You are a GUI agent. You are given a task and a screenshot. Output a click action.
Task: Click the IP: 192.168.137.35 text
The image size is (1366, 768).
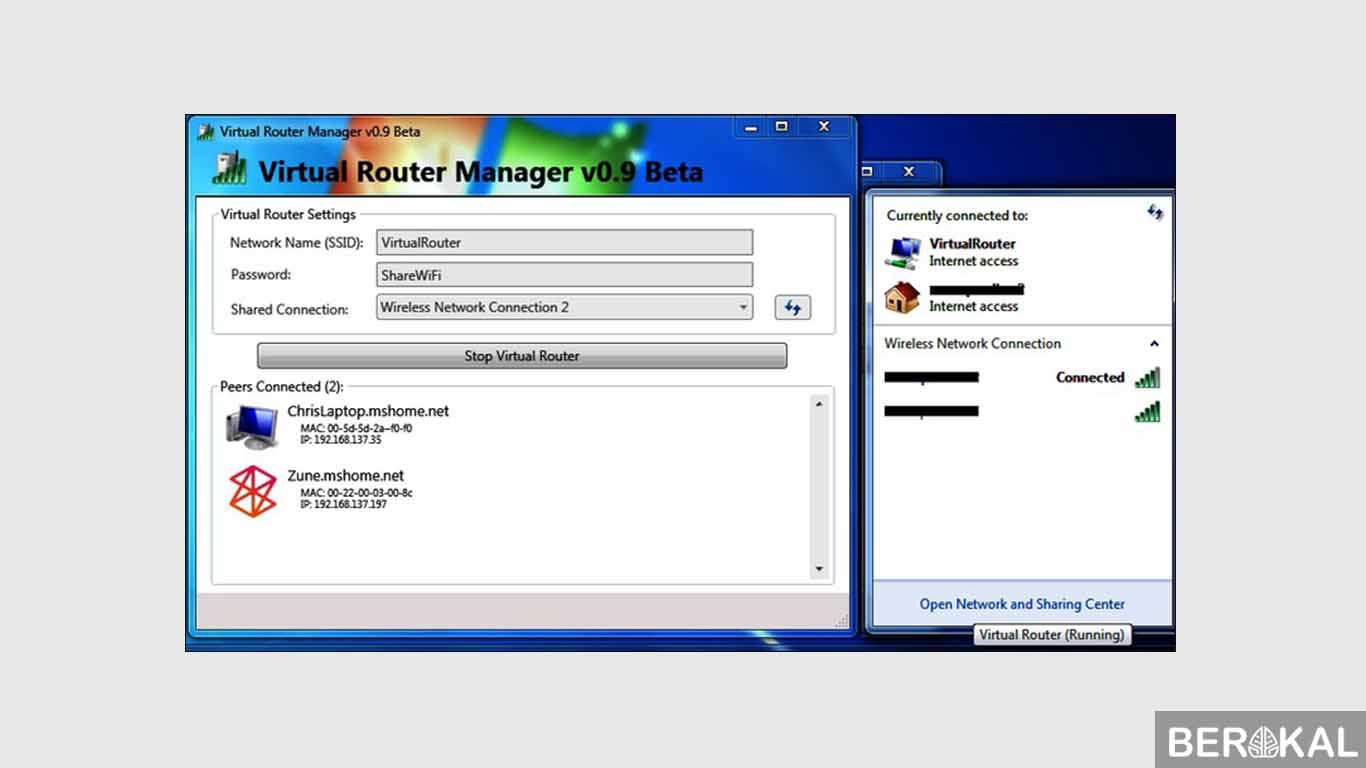[340, 439]
